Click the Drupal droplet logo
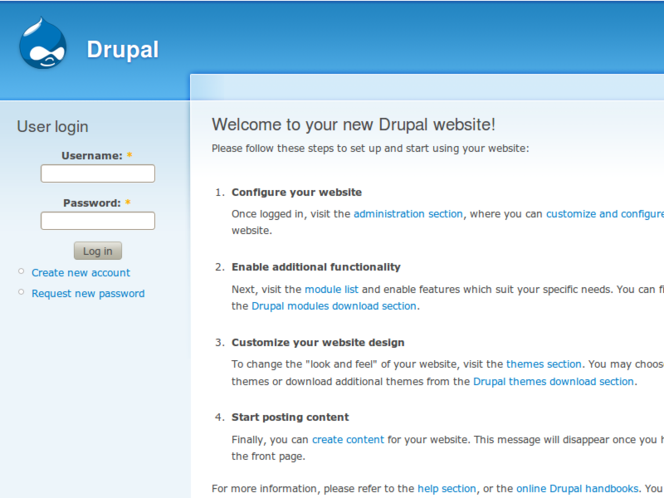 tap(43, 45)
